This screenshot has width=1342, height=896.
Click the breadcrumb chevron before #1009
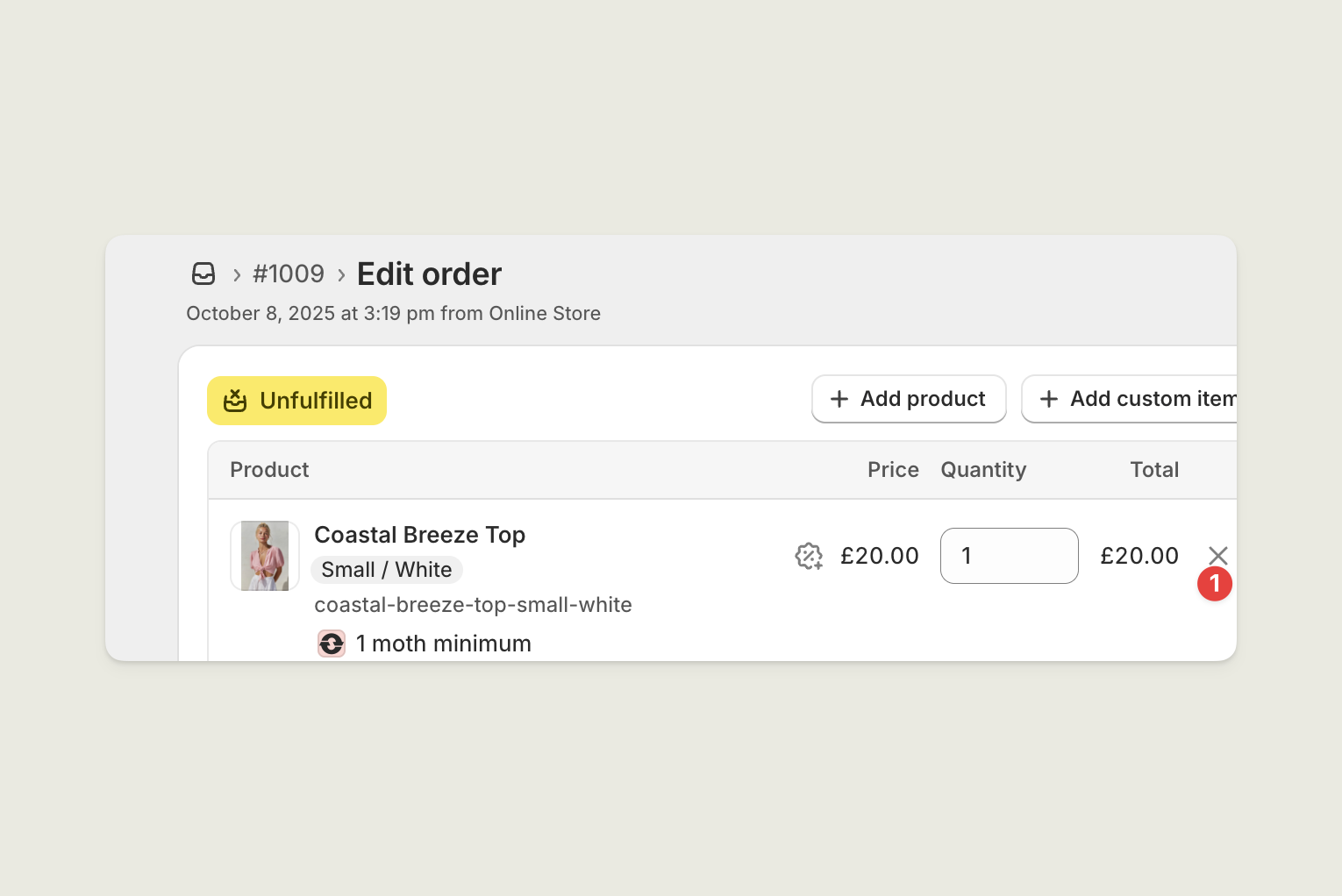click(x=237, y=275)
